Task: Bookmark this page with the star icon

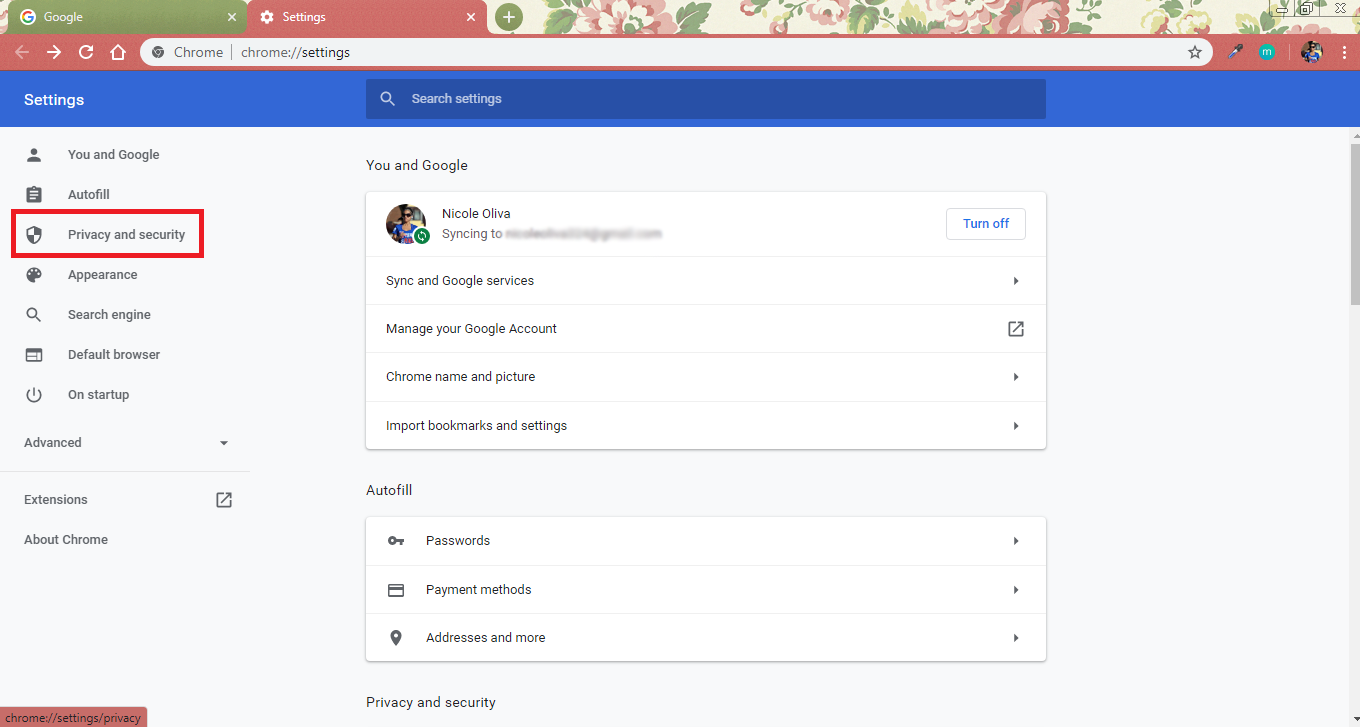Action: pos(1195,52)
